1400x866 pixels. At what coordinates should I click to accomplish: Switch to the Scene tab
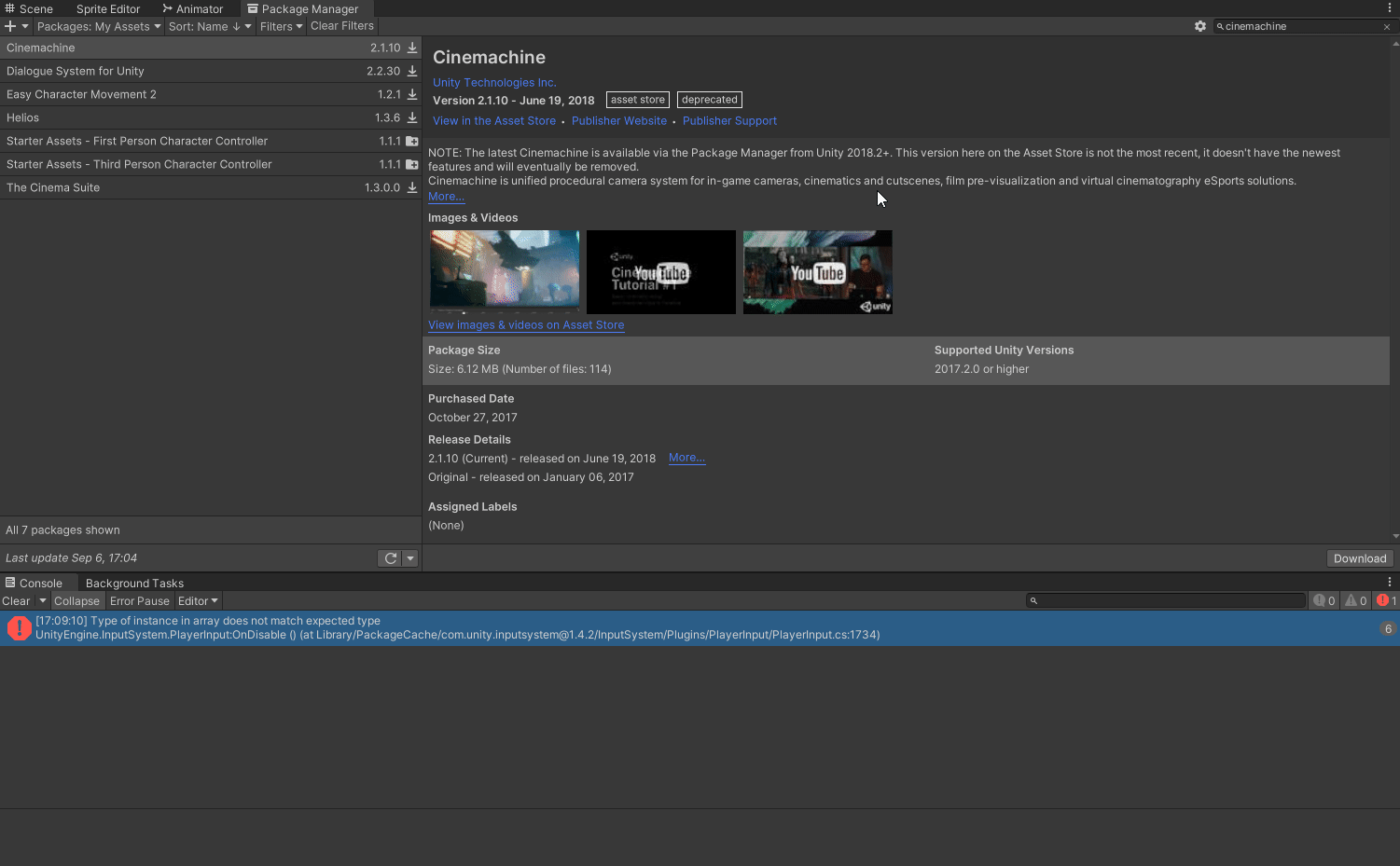pyautogui.click(x=29, y=8)
